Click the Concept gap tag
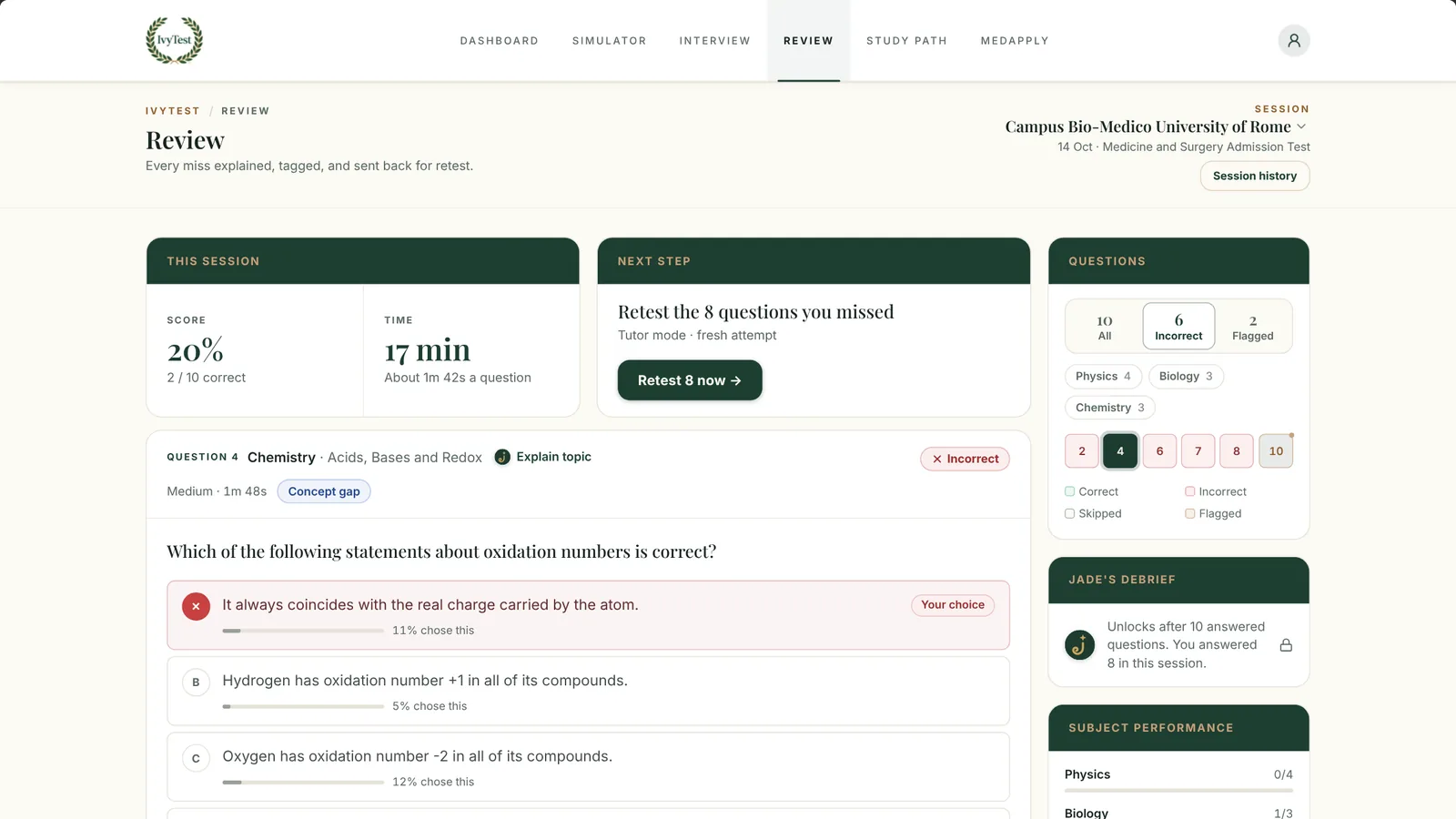The image size is (1456, 819). [324, 491]
